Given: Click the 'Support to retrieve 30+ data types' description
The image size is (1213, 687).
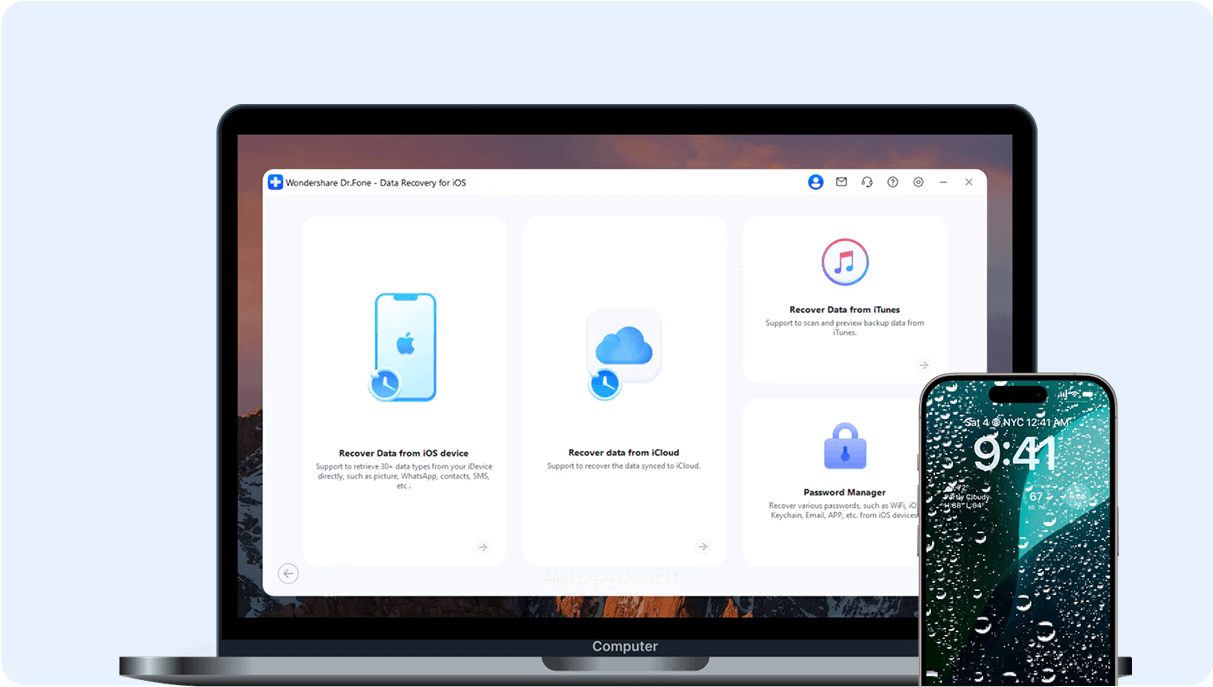Looking at the screenshot, I should (404, 476).
